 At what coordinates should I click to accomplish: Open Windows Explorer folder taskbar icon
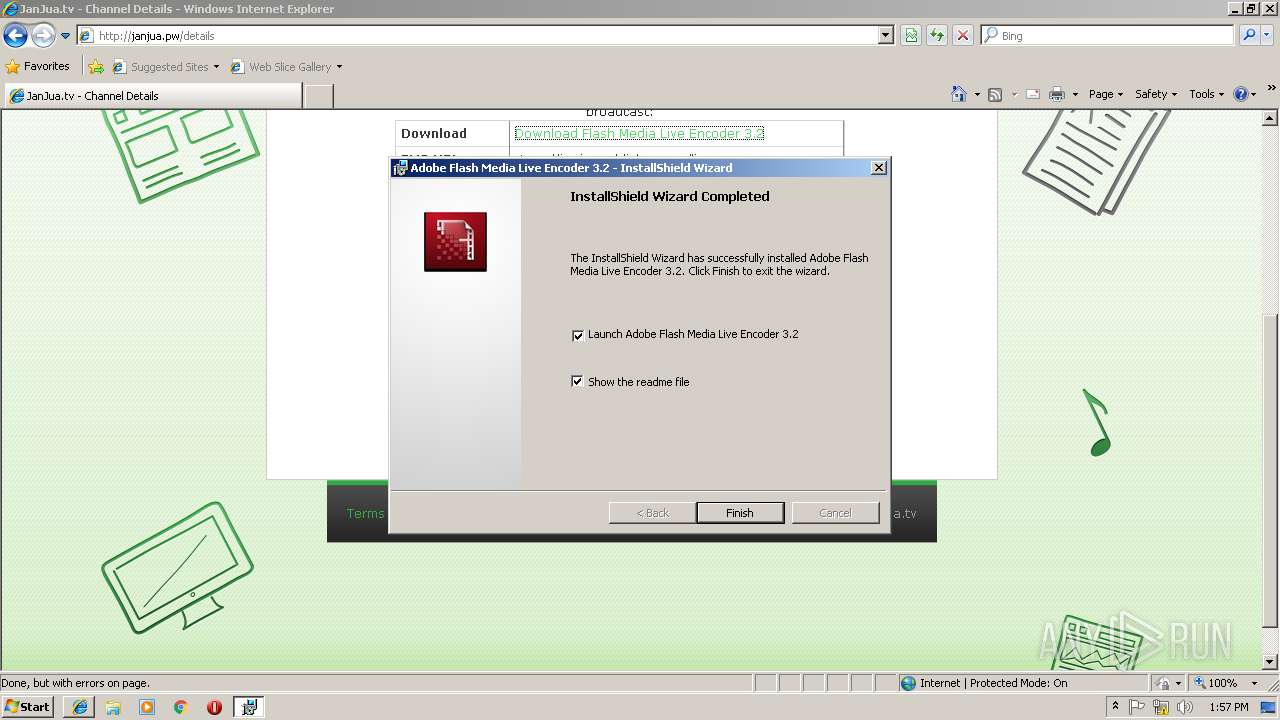coord(113,707)
